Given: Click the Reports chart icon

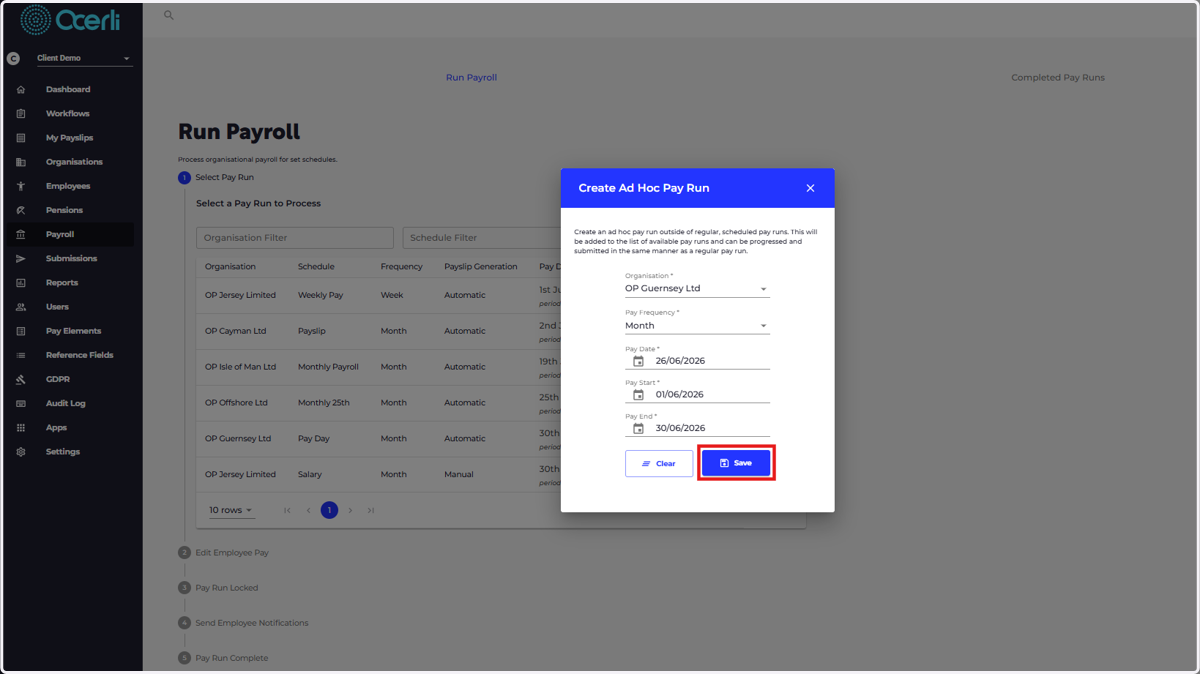Looking at the screenshot, I should click(x=21, y=283).
